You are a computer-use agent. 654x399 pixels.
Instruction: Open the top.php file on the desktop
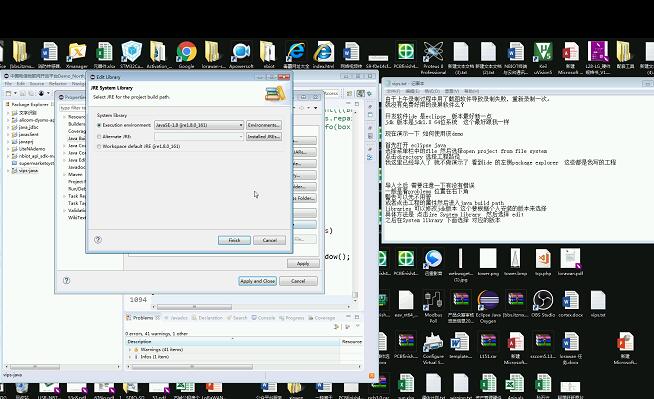point(543,262)
